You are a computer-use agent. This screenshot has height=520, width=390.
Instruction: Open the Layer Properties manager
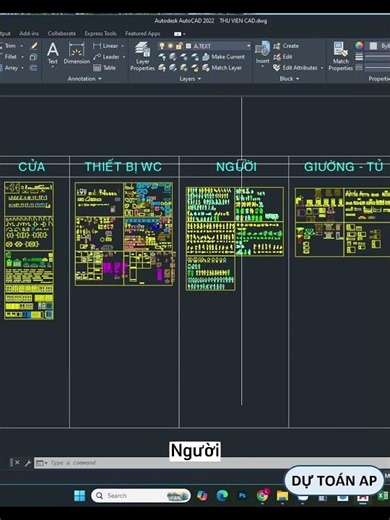(x=142, y=56)
